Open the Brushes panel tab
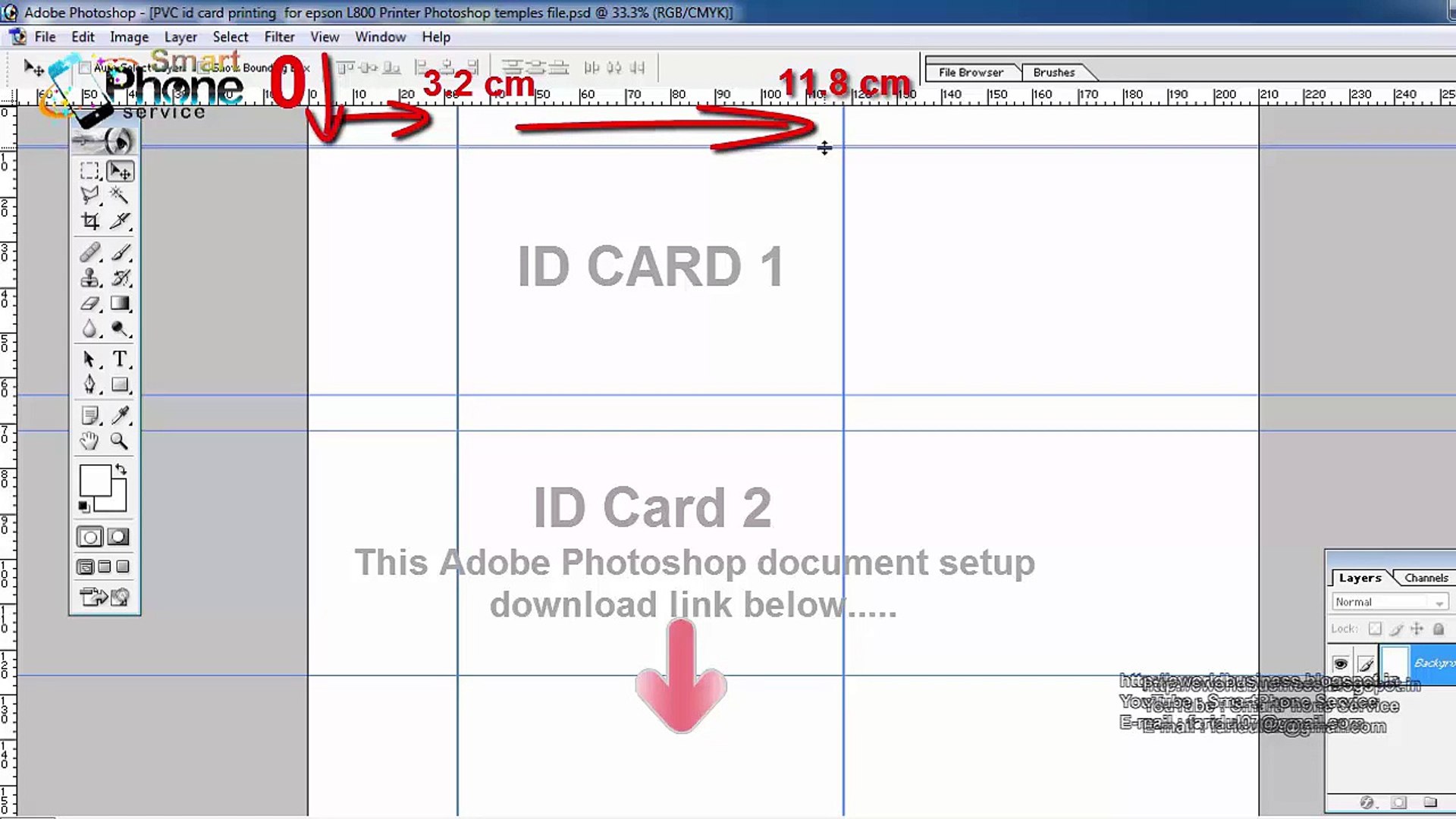The height and width of the screenshot is (819, 1456). [x=1054, y=72]
